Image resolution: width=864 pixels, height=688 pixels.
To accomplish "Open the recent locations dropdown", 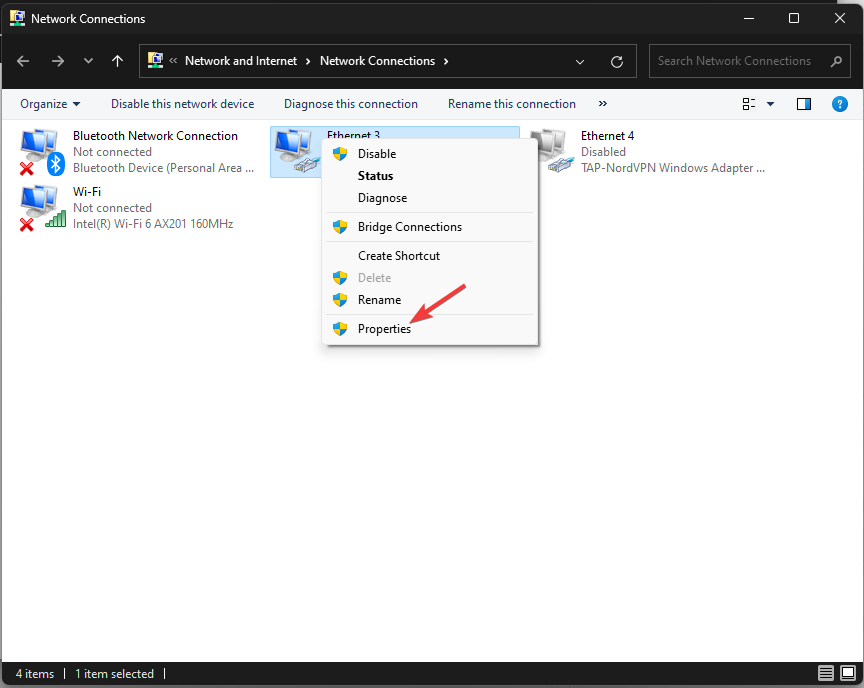I will [x=88, y=61].
